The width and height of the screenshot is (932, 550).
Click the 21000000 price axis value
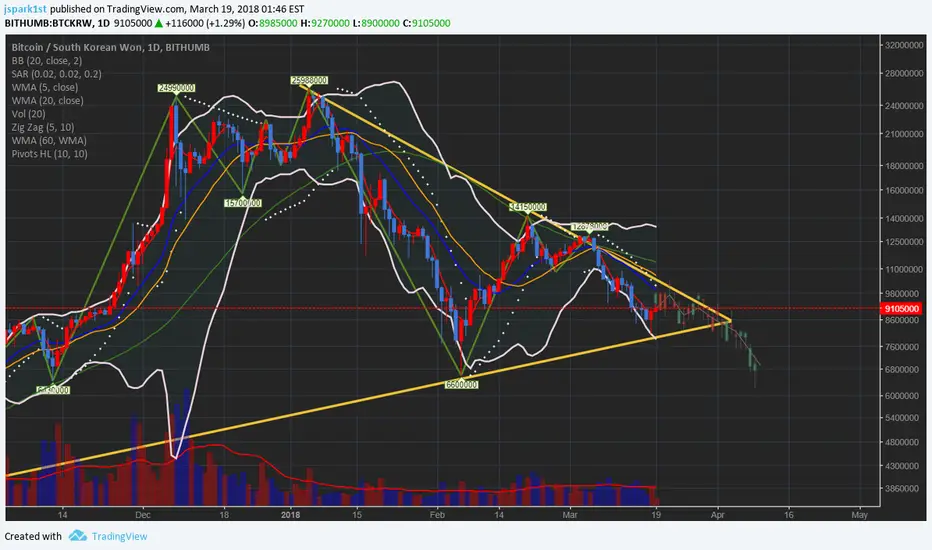tap(903, 134)
